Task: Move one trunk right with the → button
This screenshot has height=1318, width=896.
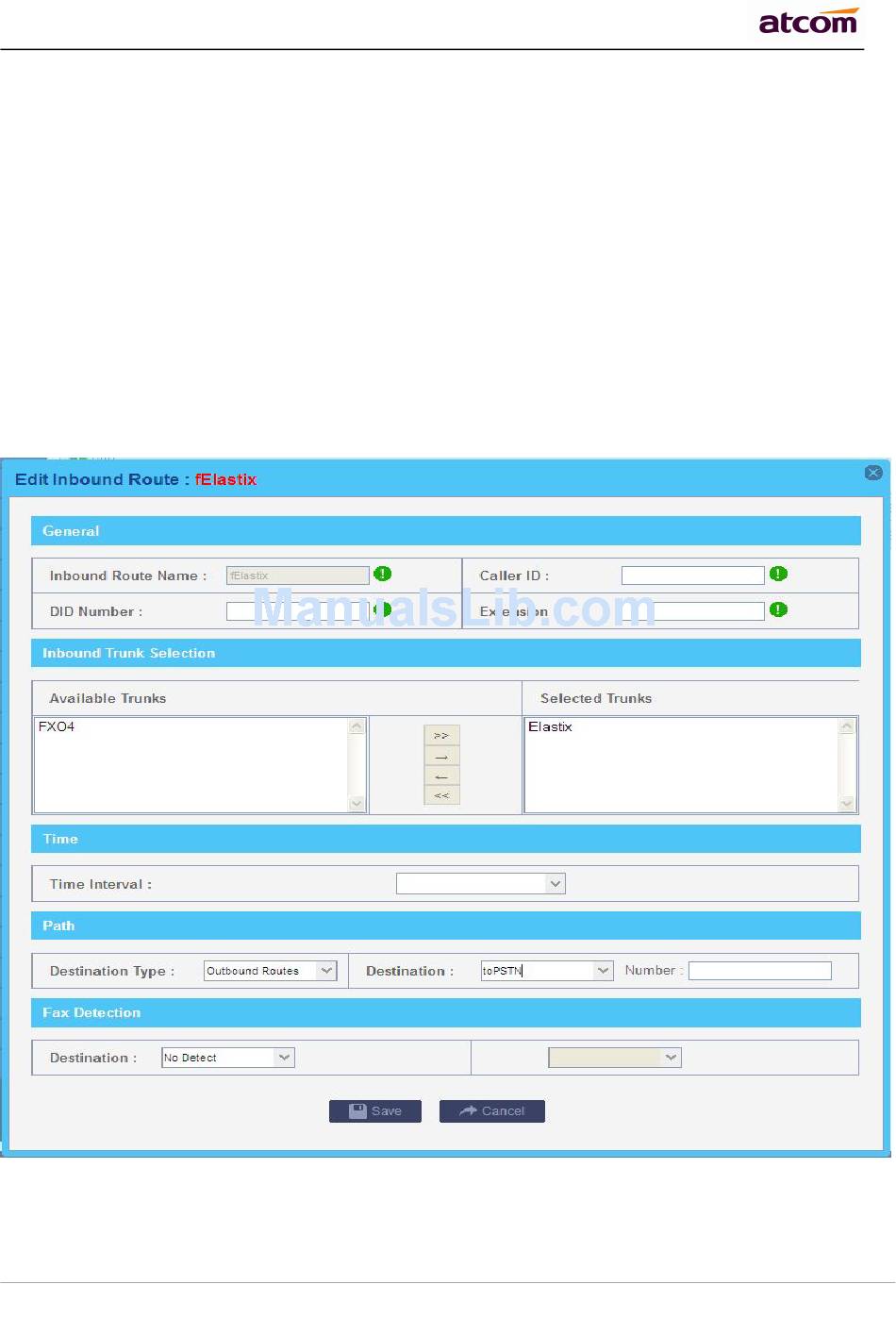Action: [441, 756]
